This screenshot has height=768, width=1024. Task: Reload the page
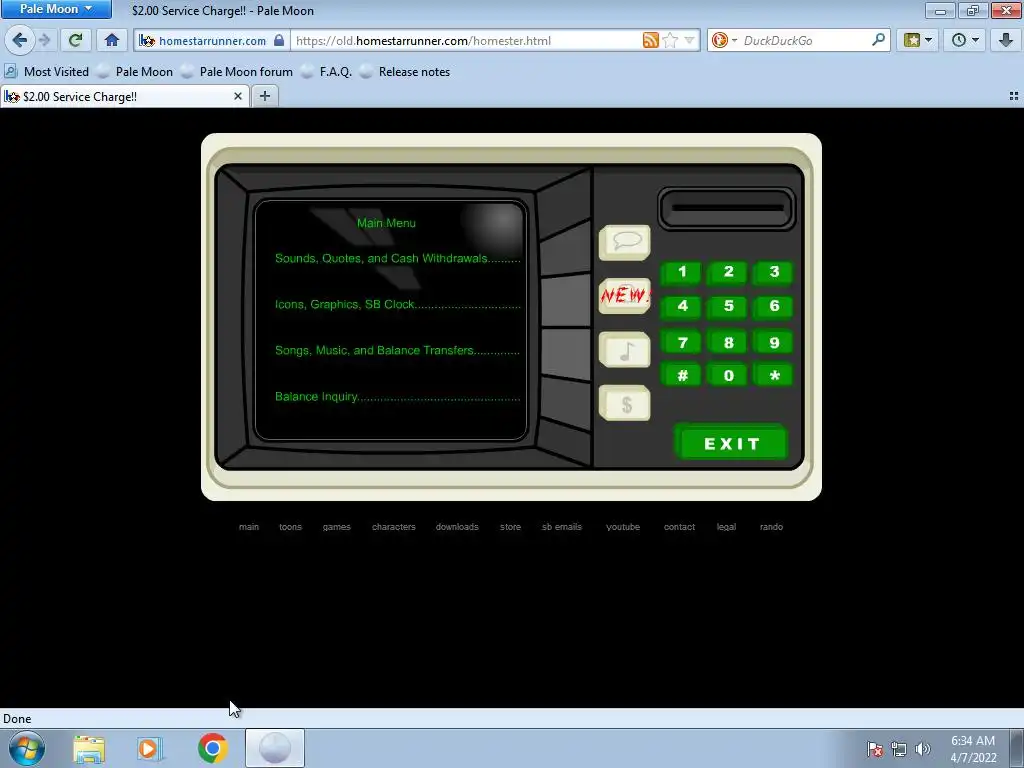tap(75, 40)
